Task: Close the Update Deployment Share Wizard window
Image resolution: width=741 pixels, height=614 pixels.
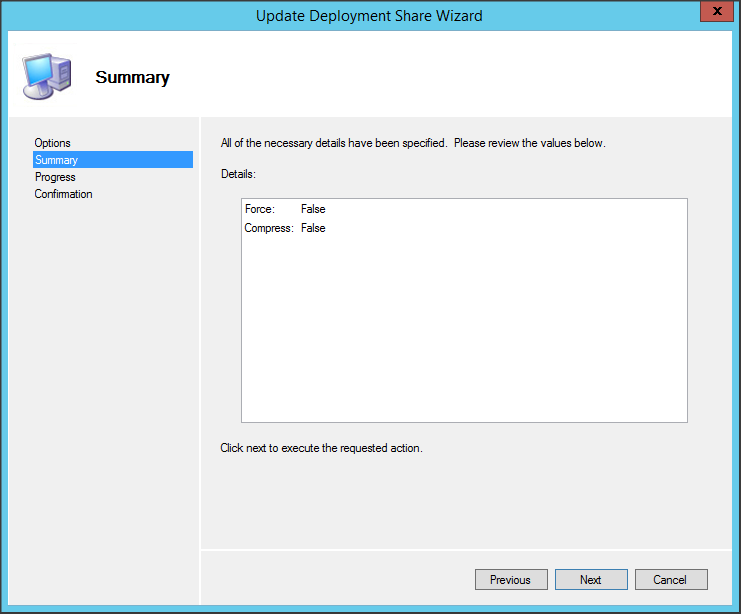Action: (713, 14)
